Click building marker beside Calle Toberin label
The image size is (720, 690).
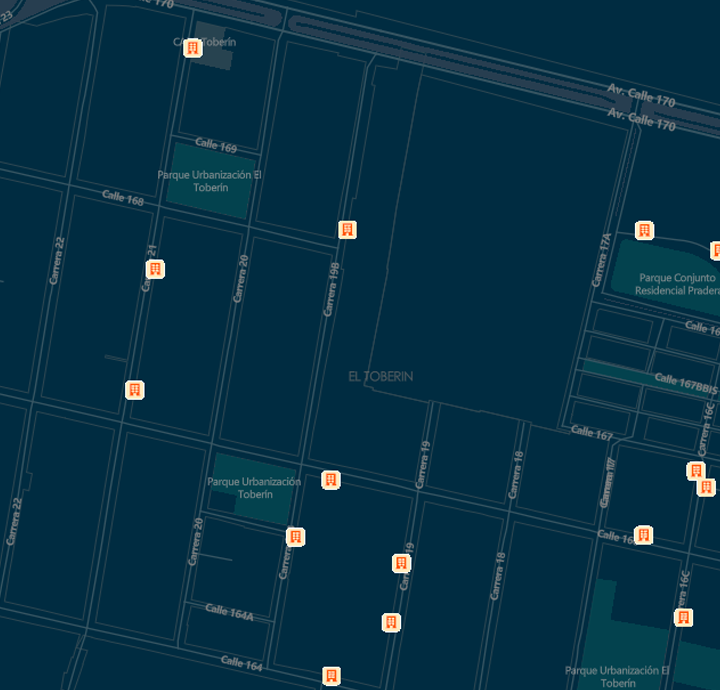(x=193, y=47)
